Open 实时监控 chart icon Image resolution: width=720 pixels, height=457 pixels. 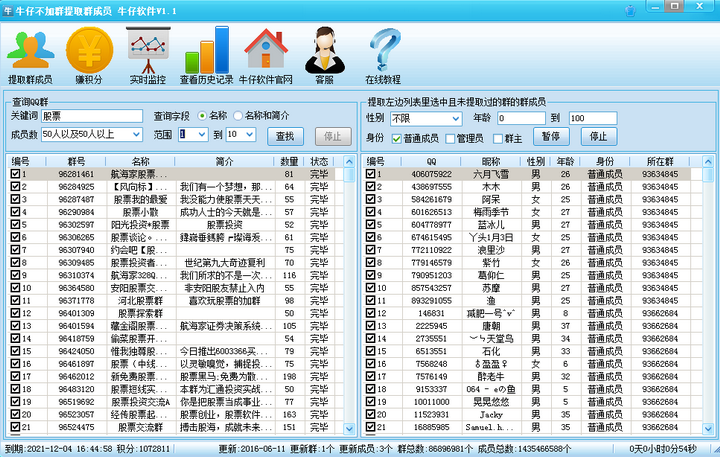(148, 48)
